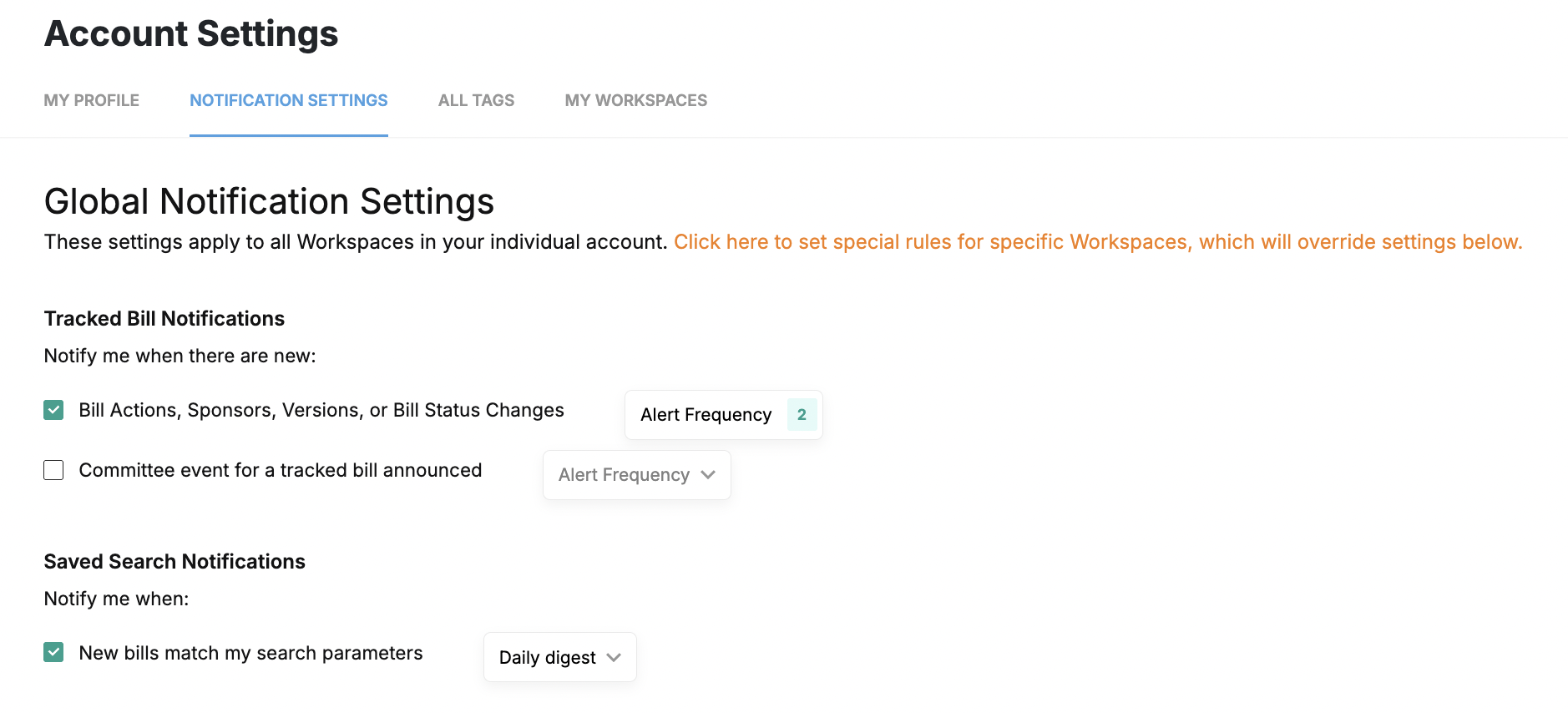Viewport: 1568px width, 713px height.
Task: Click the chevron arrow beside Daily digest
Action: click(x=615, y=658)
